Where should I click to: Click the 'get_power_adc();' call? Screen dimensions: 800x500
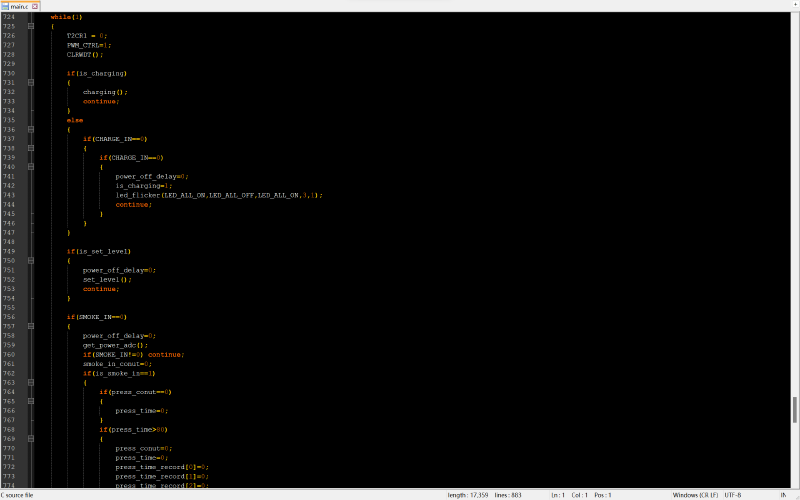coord(115,345)
